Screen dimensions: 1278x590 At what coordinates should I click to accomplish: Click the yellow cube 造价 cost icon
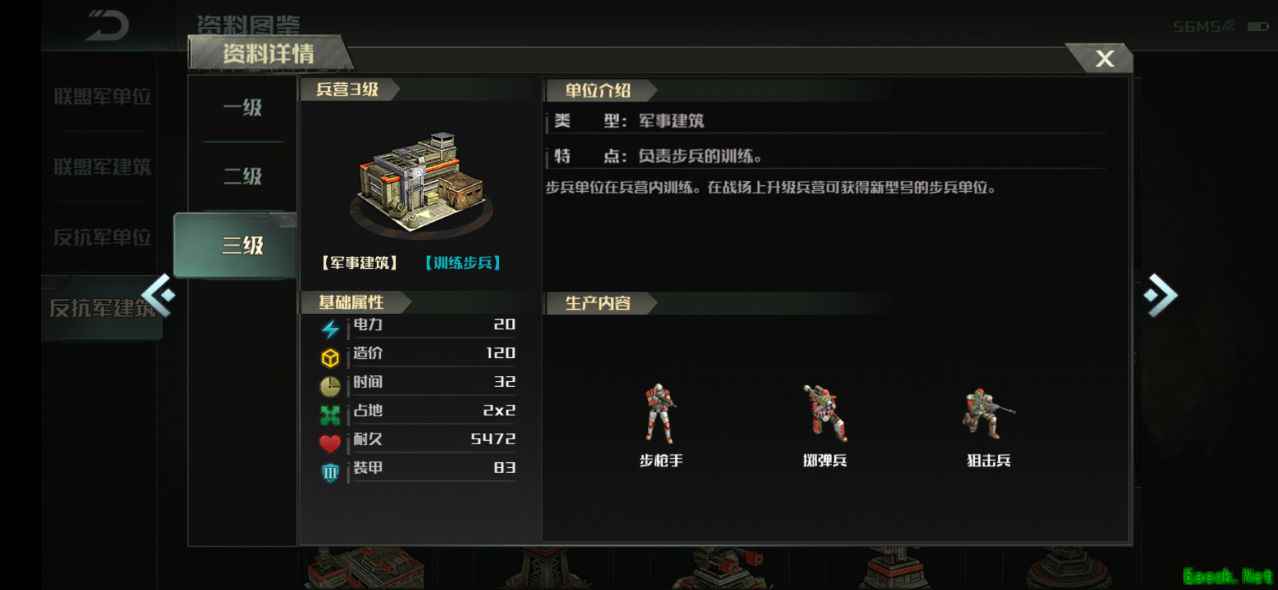point(330,357)
